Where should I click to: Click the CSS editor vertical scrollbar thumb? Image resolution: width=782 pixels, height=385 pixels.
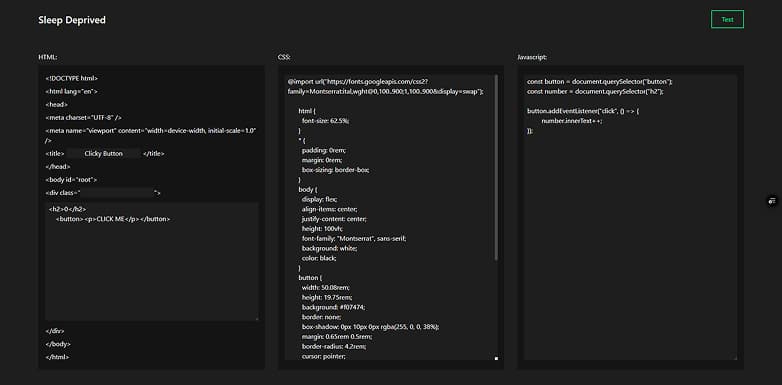(496, 167)
